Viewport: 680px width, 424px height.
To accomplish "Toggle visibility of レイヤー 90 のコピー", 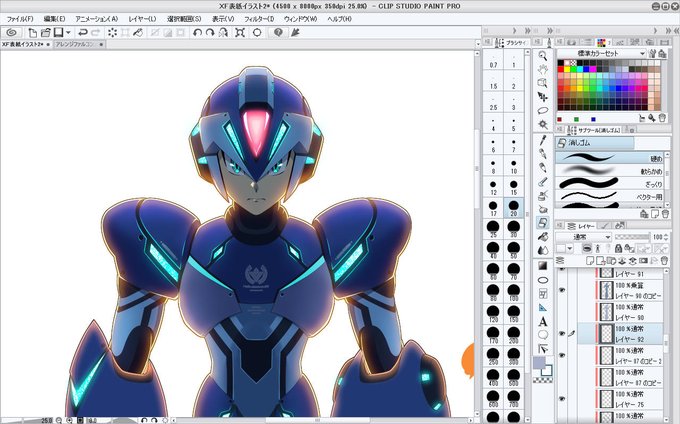I will click(562, 290).
